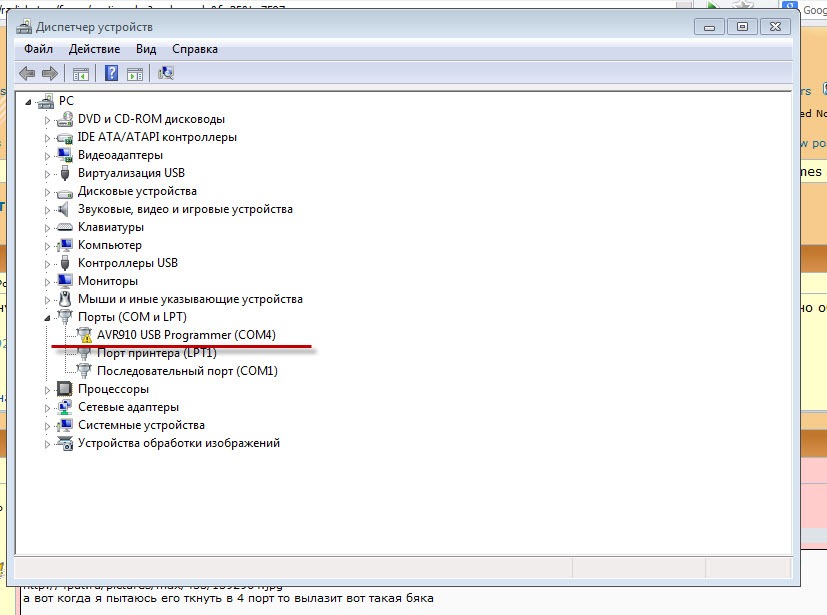Open the Вид menu
The height and width of the screenshot is (615, 827).
point(146,49)
